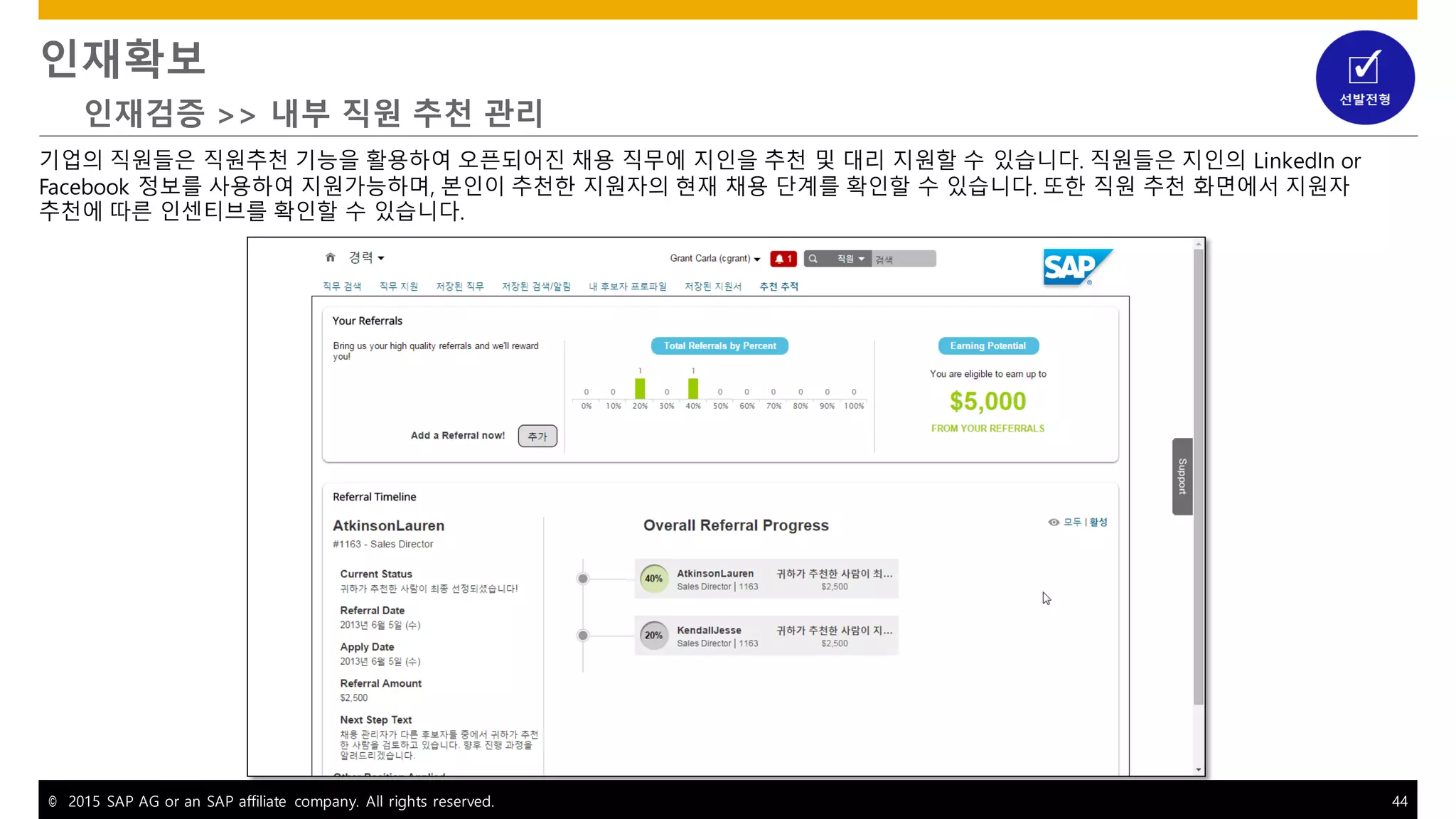Click the 'FROM YOUR REFERRALS' text
The height and width of the screenshot is (819, 1456).
tap(988, 429)
